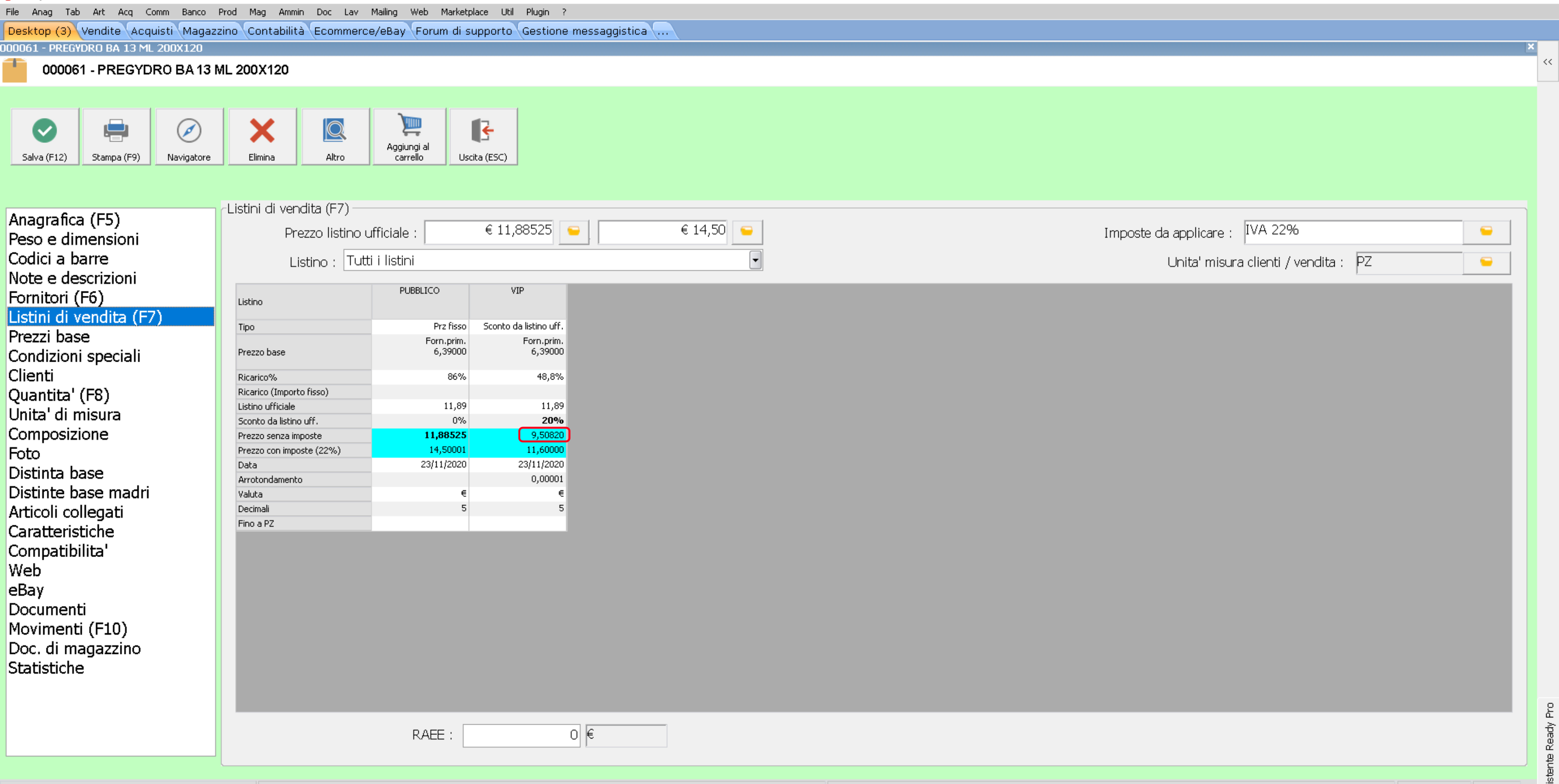1559x784 pixels.
Task: Click the article box icon near the title
Action: click(x=15, y=70)
